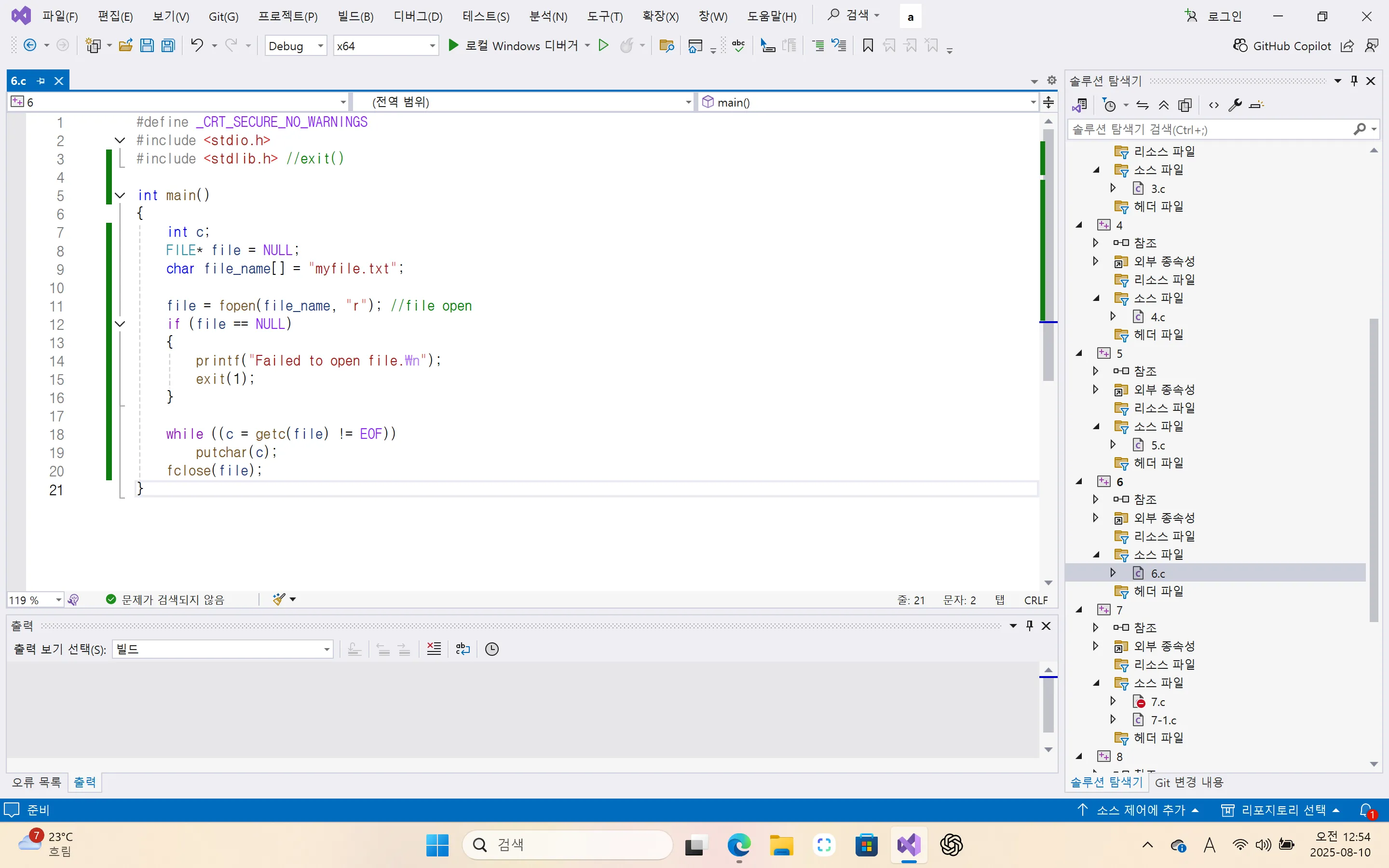
Task: Expand 7-1.c file node arrow
Action: pos(1112,719)
